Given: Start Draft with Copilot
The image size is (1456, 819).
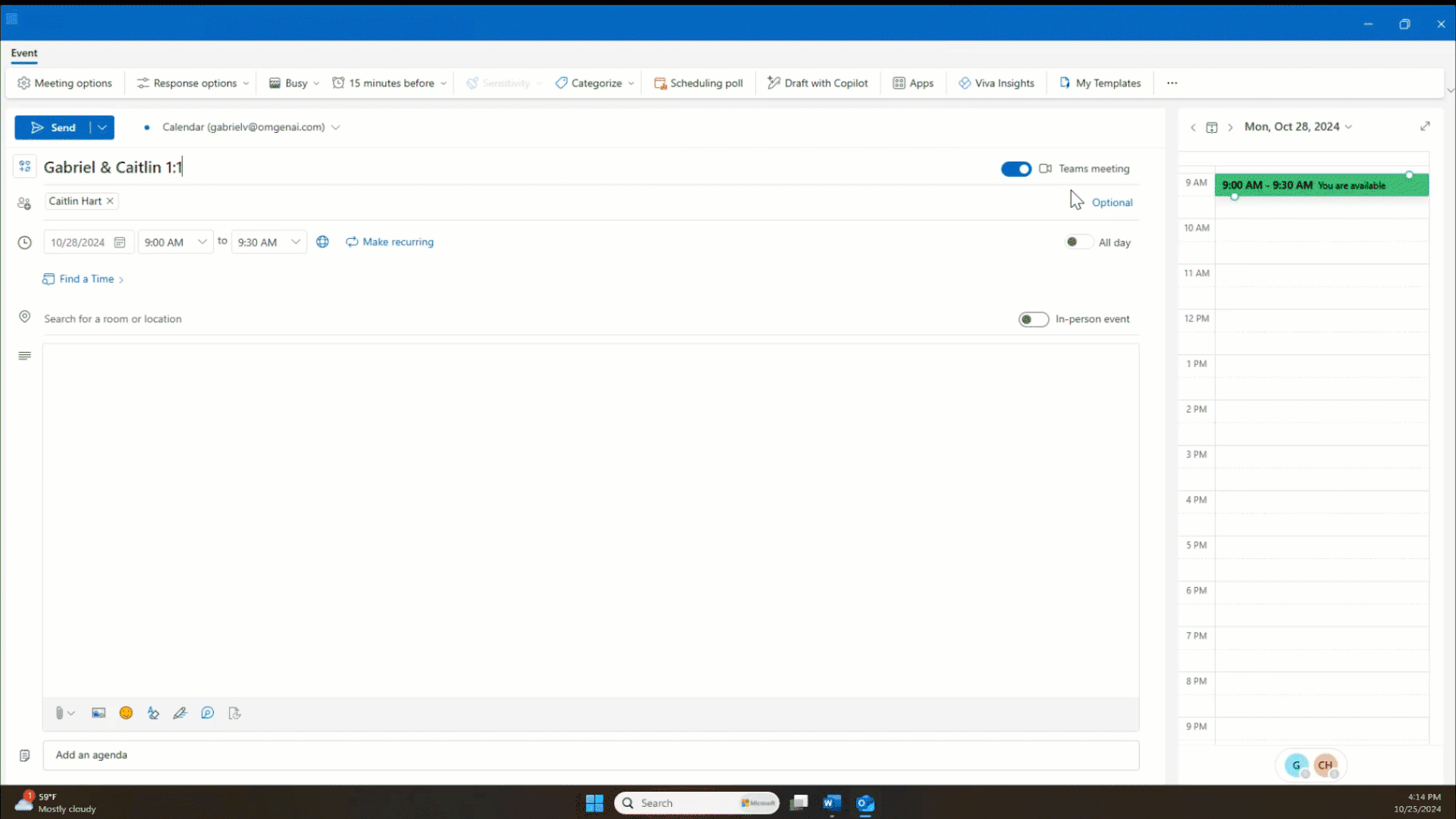Looking at the screenshot, I should click(x=817, y=83).
